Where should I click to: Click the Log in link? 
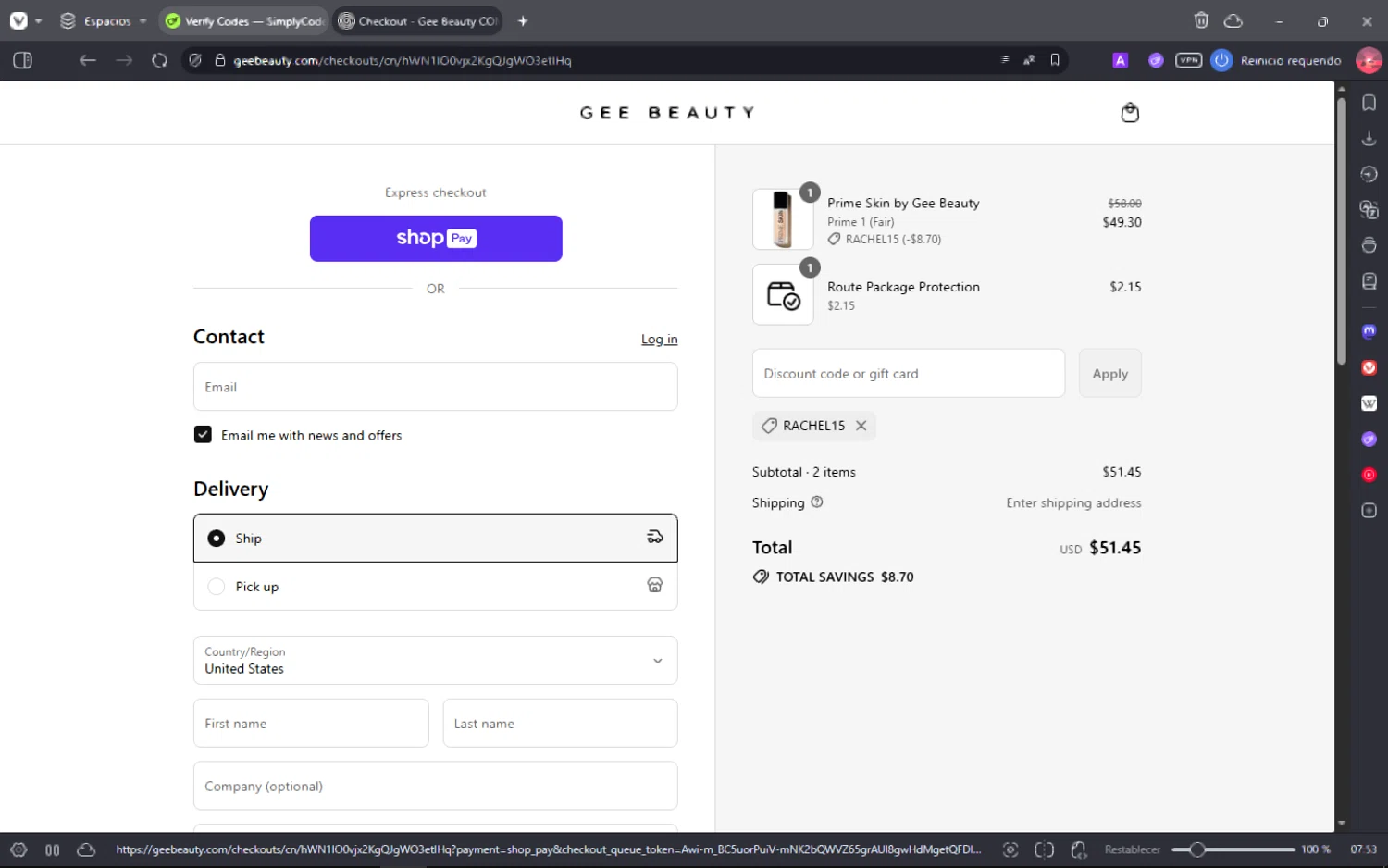659,340
